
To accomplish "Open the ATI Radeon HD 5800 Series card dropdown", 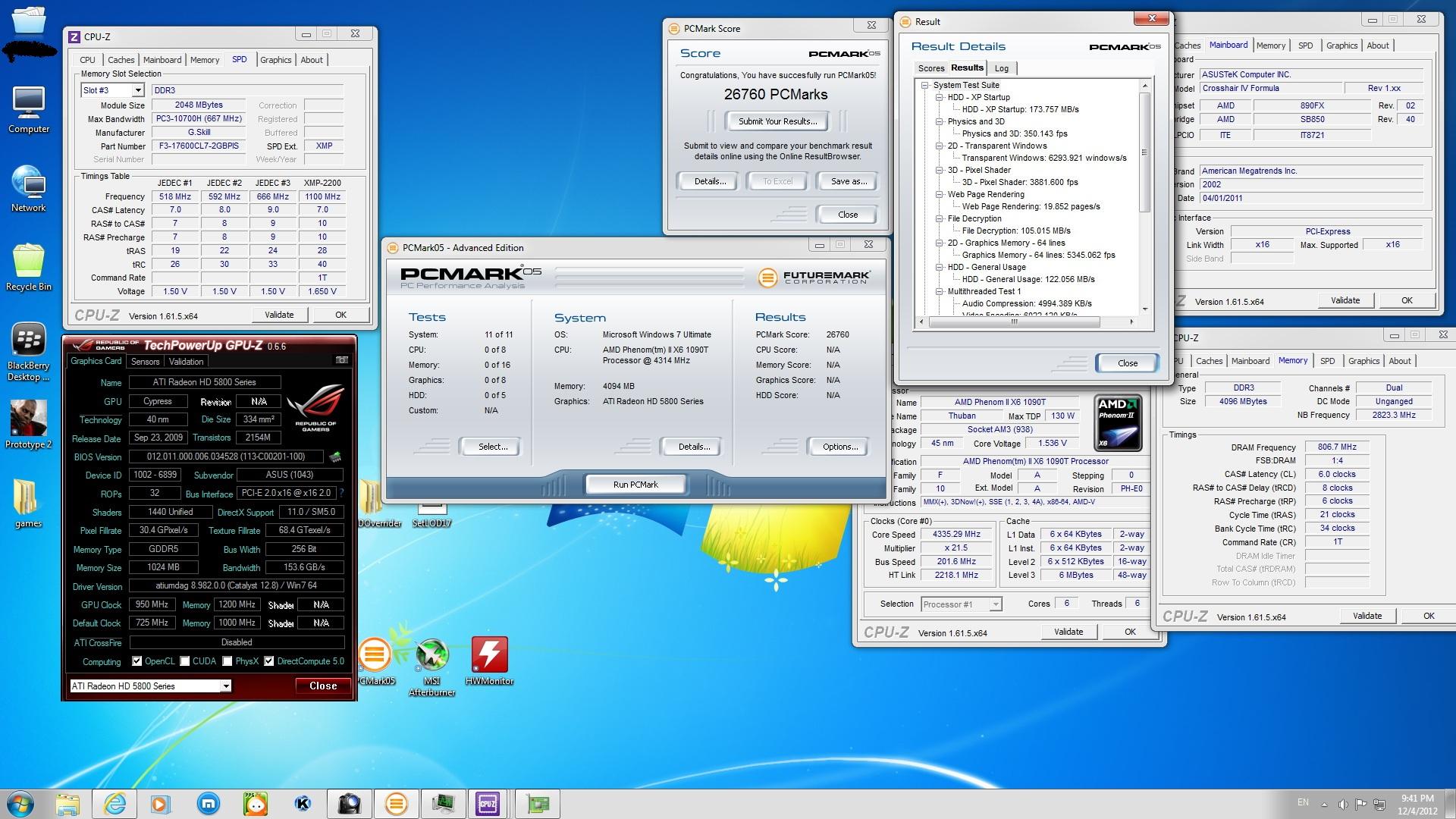I will 226,686.
